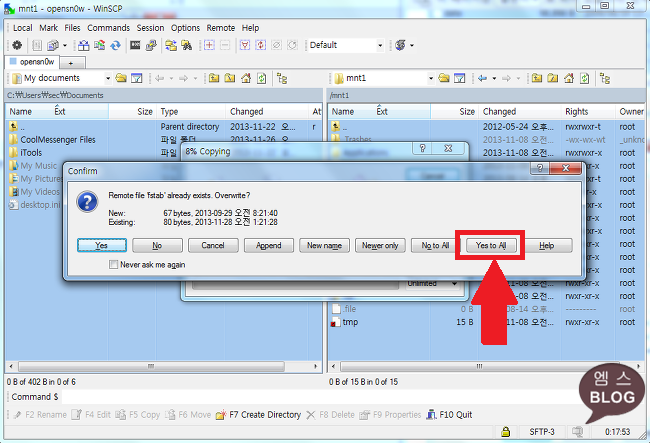Click Yes to All button
This screenshot has height=443, width=650.
coord(491,245)
